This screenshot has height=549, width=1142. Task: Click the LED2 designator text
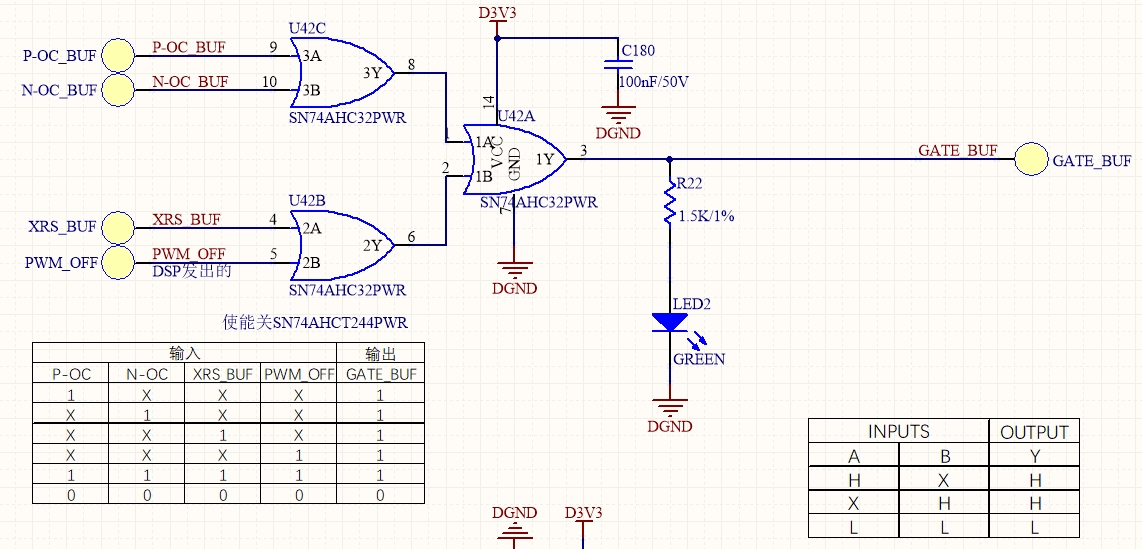(x=691, y=303)
